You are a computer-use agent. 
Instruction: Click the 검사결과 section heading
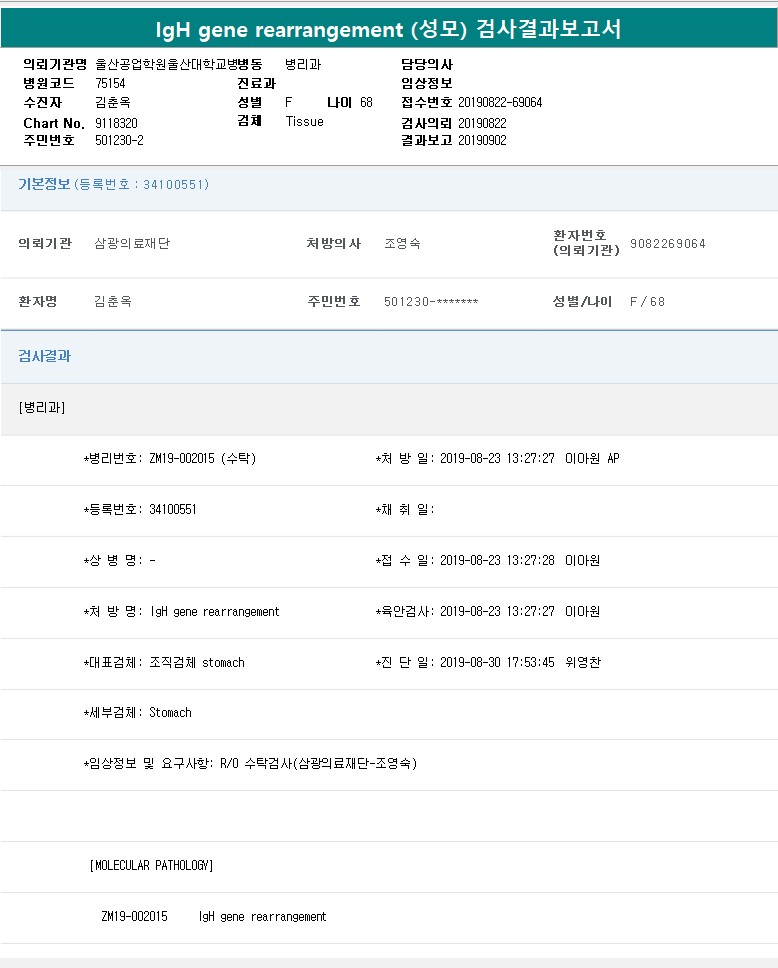[44, 356]
